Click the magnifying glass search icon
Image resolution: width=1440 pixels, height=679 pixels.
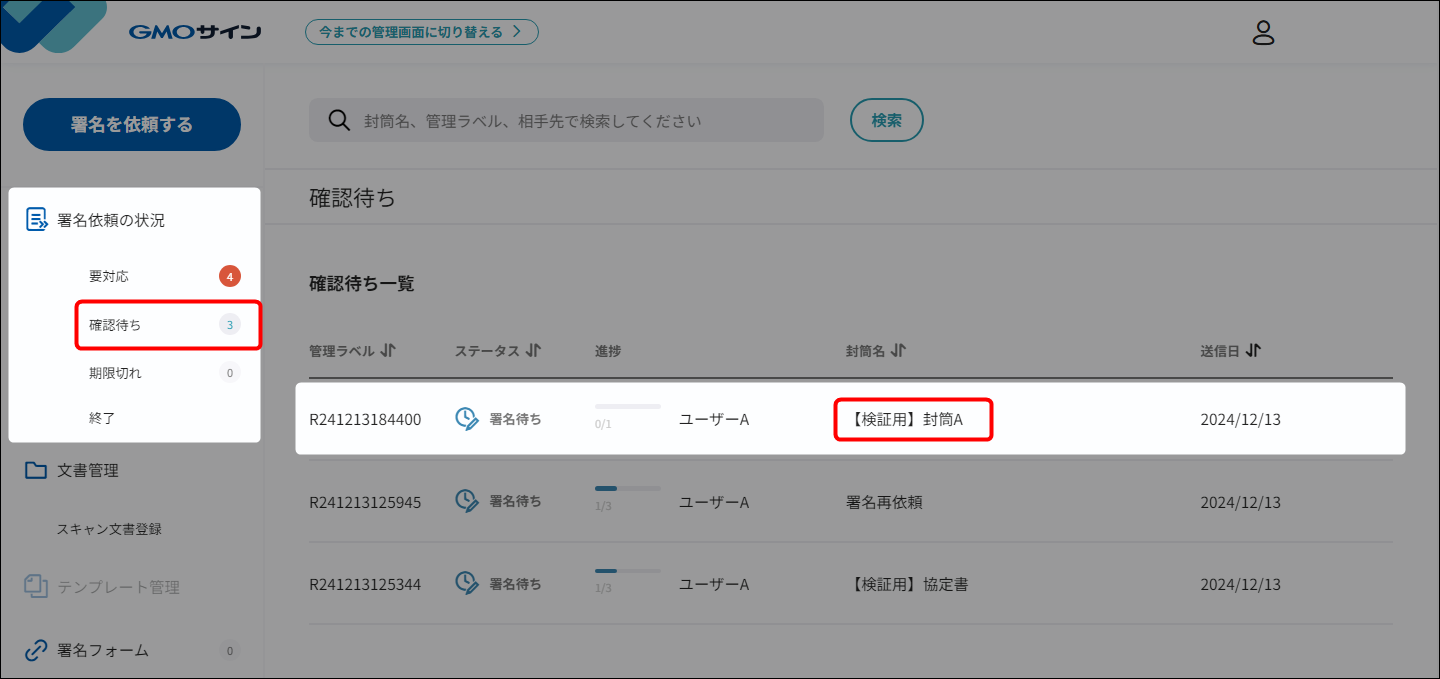click(x=339, y=120)
